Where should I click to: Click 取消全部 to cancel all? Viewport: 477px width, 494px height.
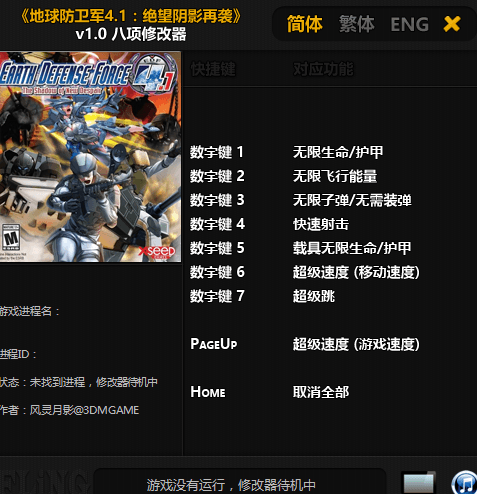tap(321, 392)
